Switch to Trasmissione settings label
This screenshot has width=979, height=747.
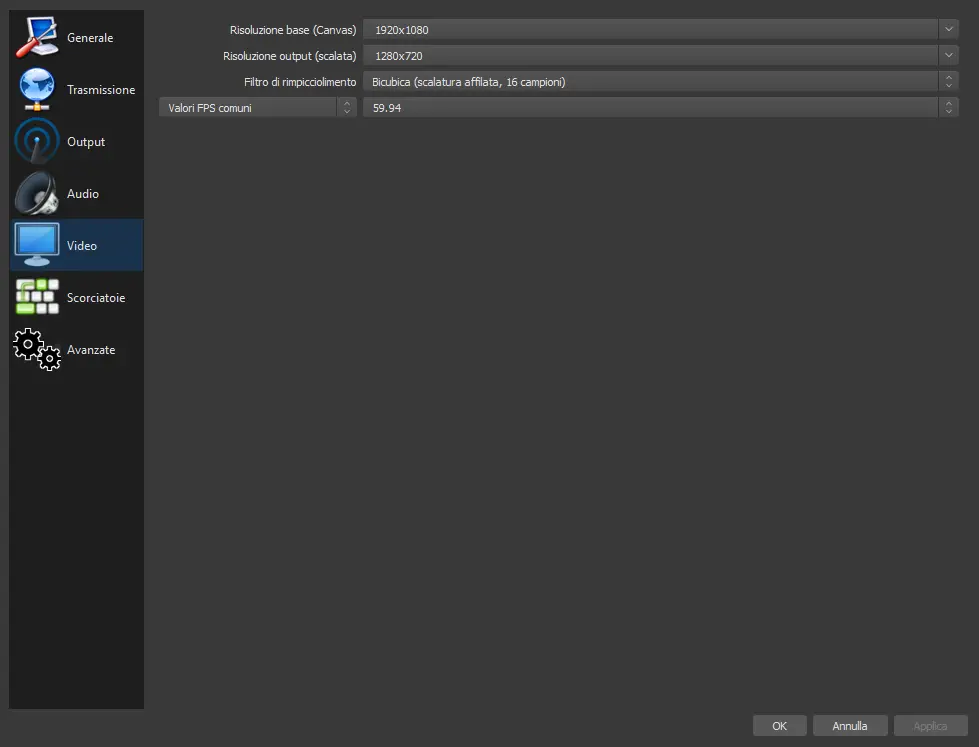101,90
